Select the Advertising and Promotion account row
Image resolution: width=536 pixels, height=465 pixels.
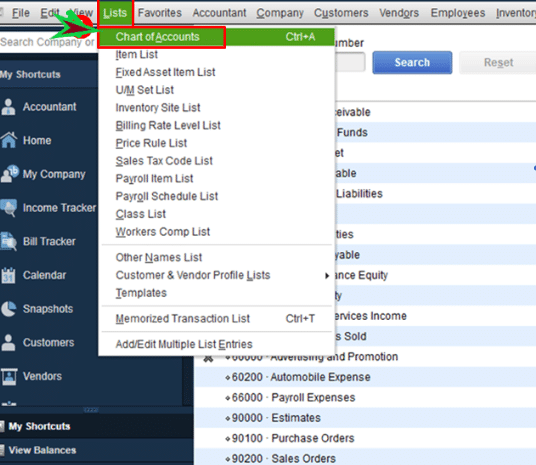365,357
